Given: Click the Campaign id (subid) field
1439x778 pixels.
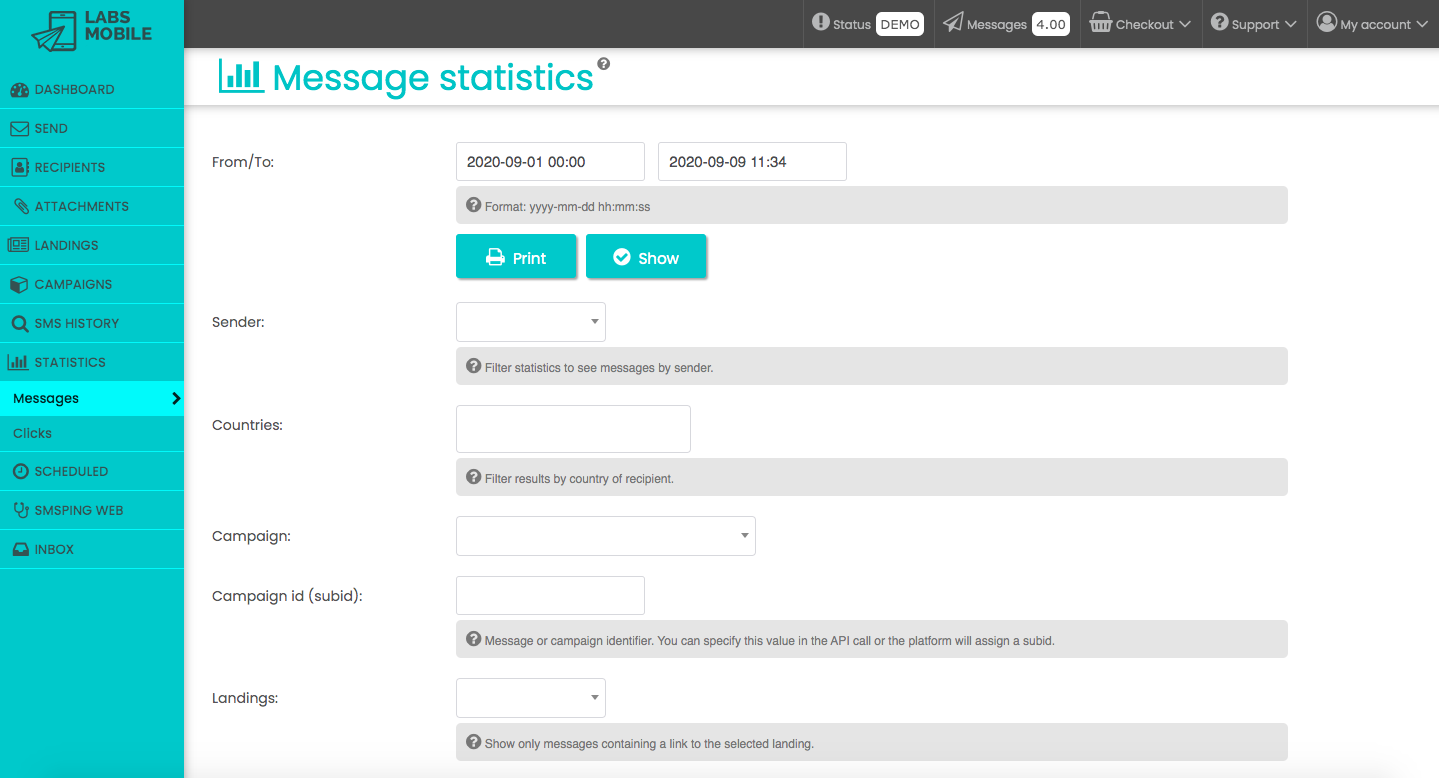Looking at the screenshot, I should tap(550, 595).
